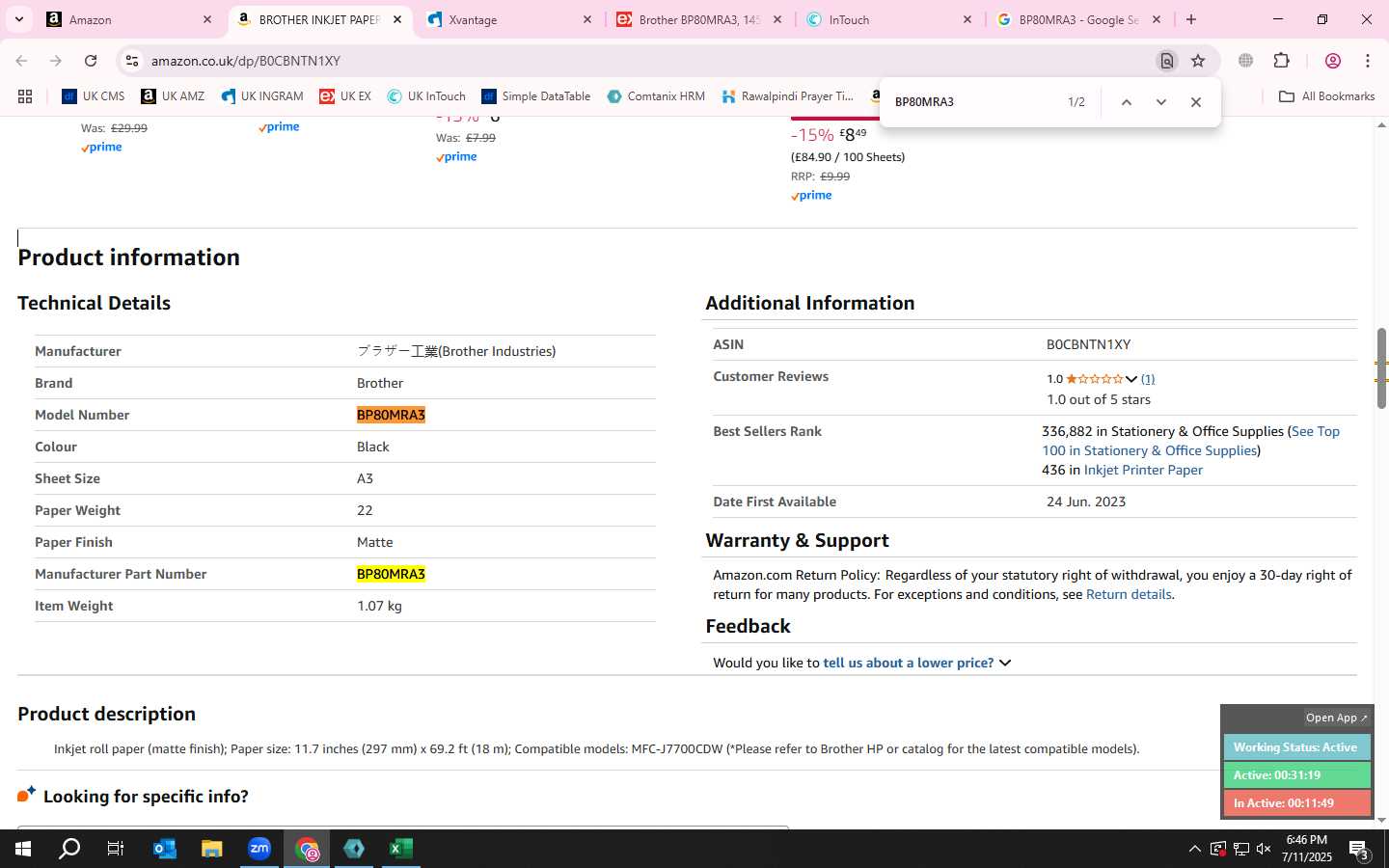Switch to BP80MRA3 Google Search tab
The image size is (1389, 868).
click(1078, 19)
